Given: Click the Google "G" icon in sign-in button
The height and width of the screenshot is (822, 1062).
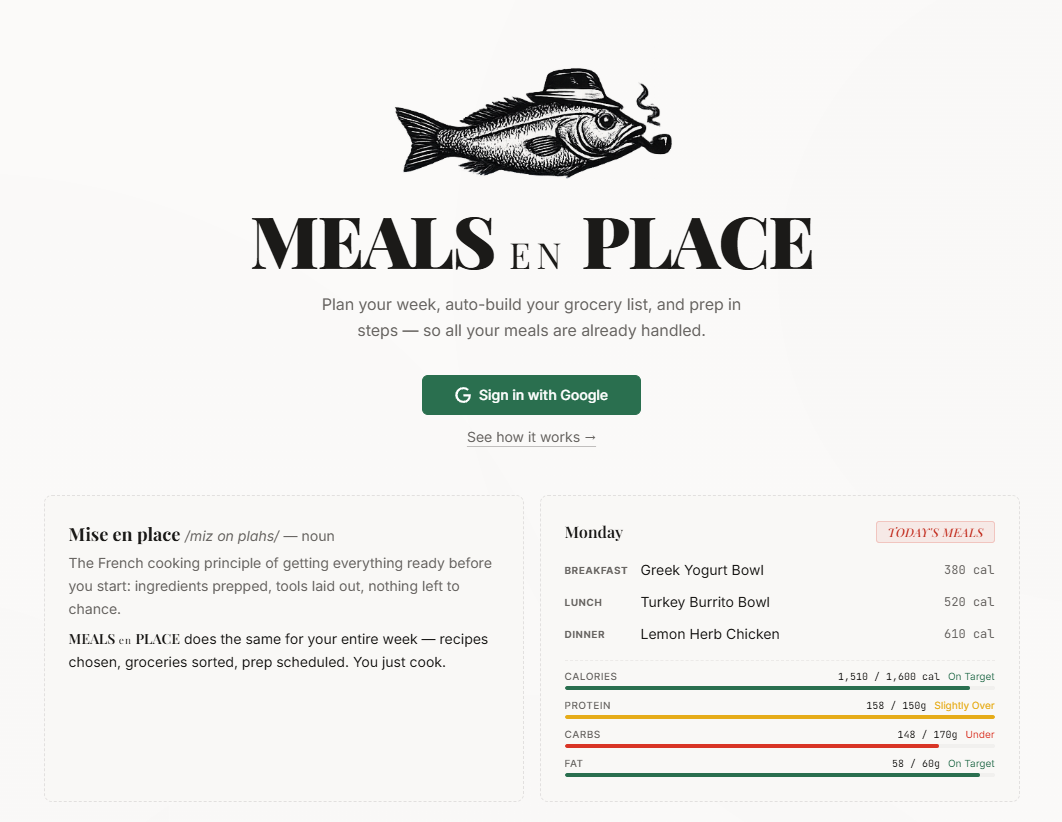Looking at the screenshot, I should coord(462,395).
